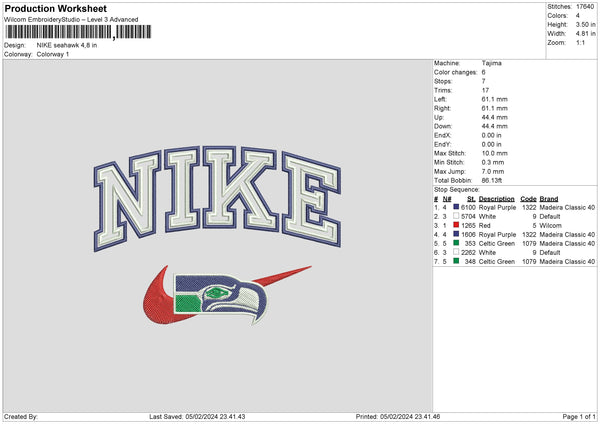Click the White swatch beside 5704
Viewport: 600px width, 424px height.
(456, 216)
